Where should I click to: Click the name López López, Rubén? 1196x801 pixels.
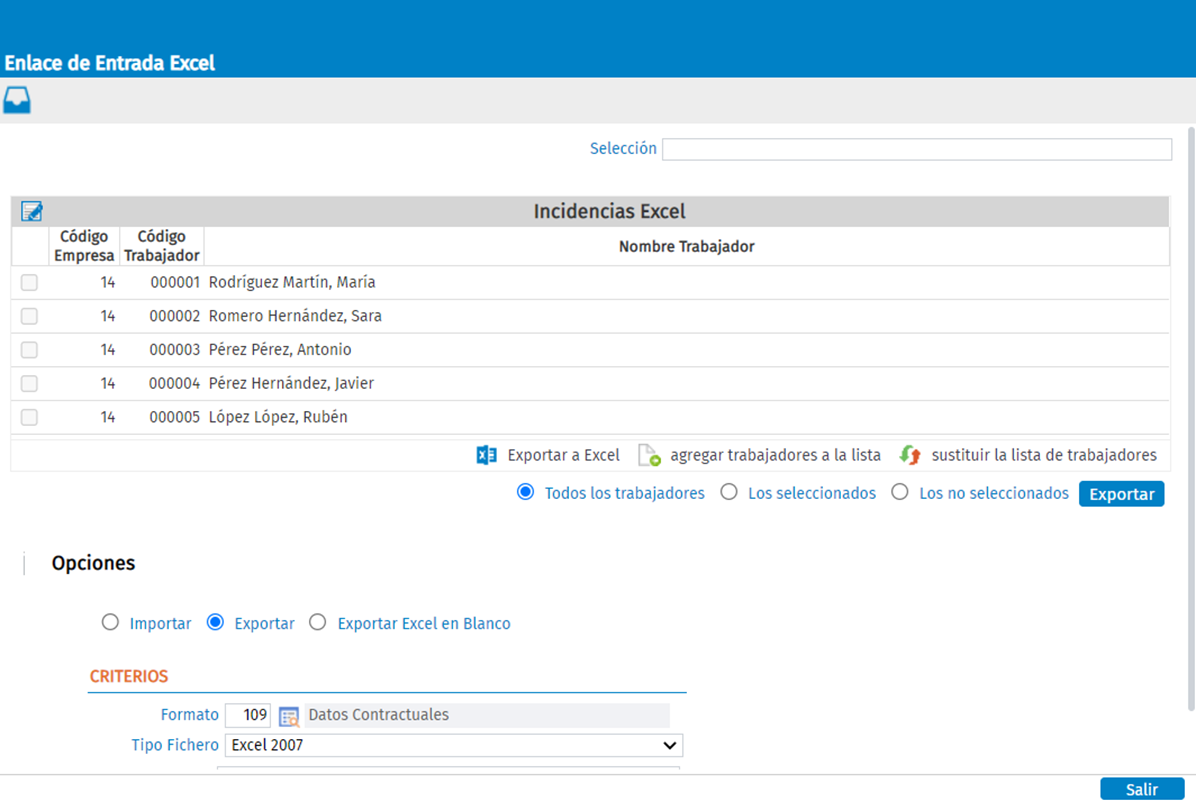[x=278, y=417]
